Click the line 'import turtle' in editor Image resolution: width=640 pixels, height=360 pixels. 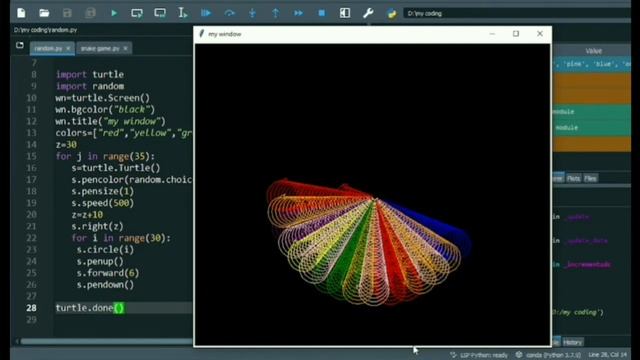click(90, 74)
